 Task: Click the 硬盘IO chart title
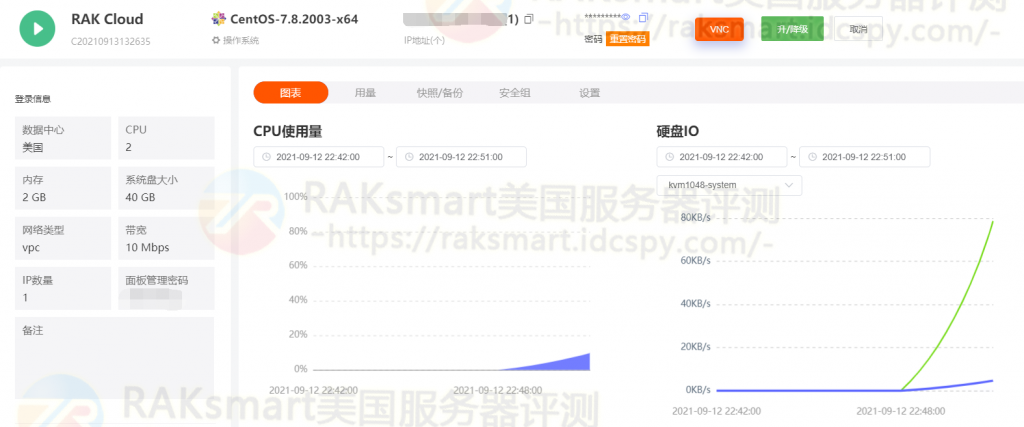pos(677,131)
